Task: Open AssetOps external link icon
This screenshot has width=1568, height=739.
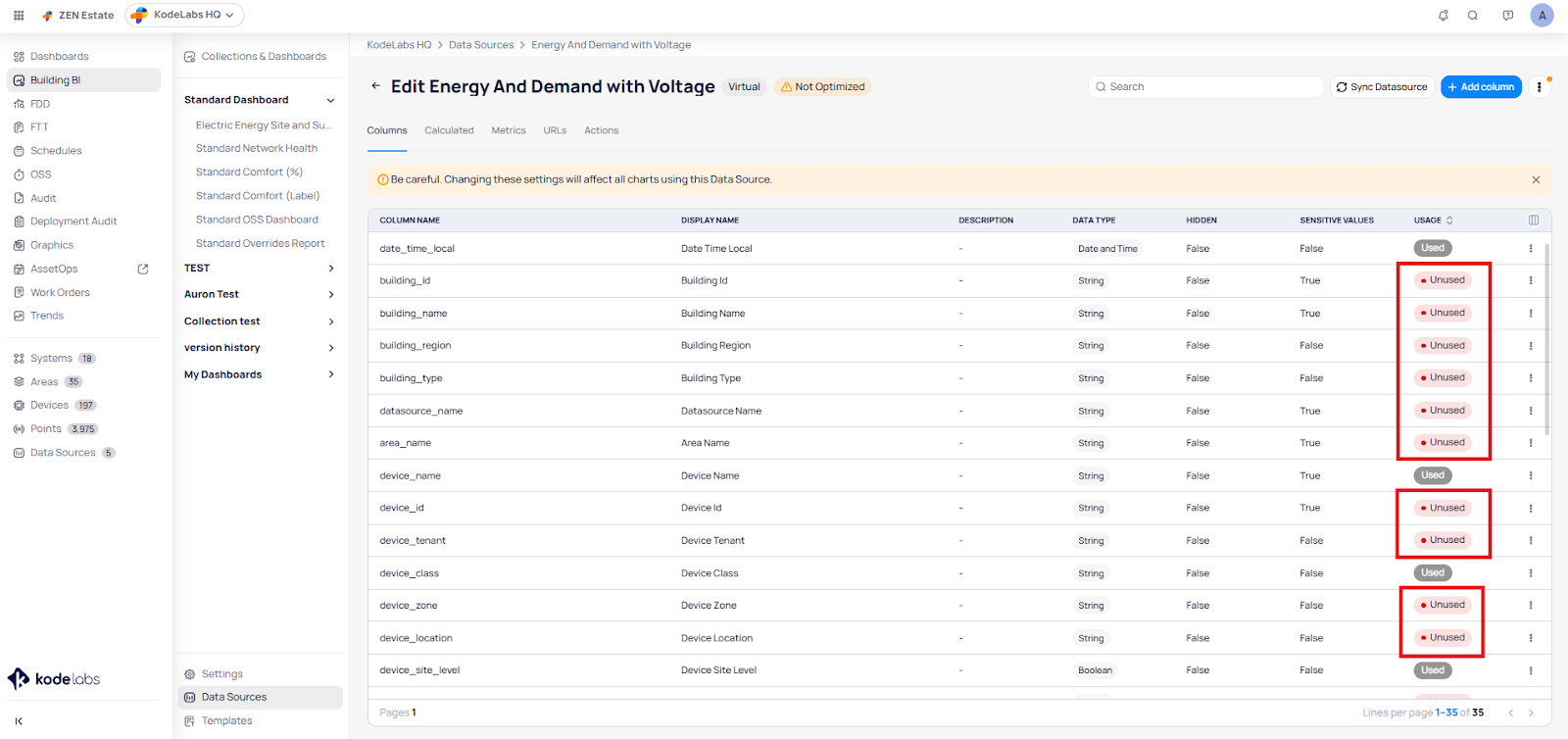Action: pos(143,270)
